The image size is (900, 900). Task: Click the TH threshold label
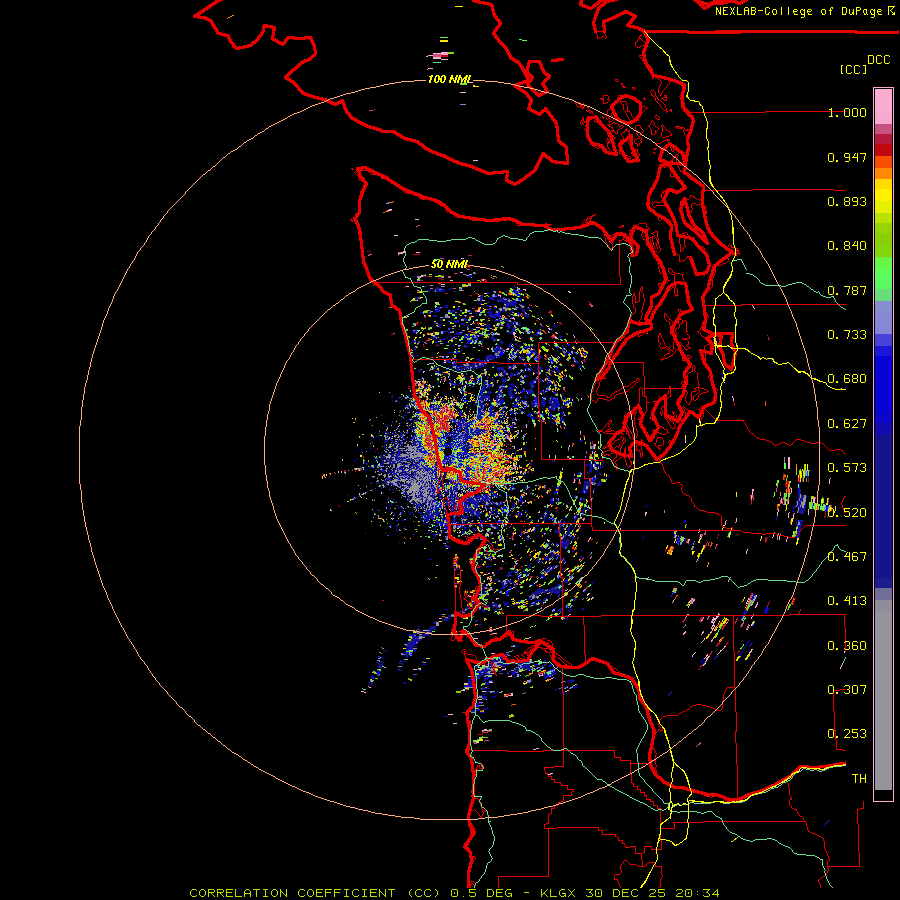[x=859, y=779]
